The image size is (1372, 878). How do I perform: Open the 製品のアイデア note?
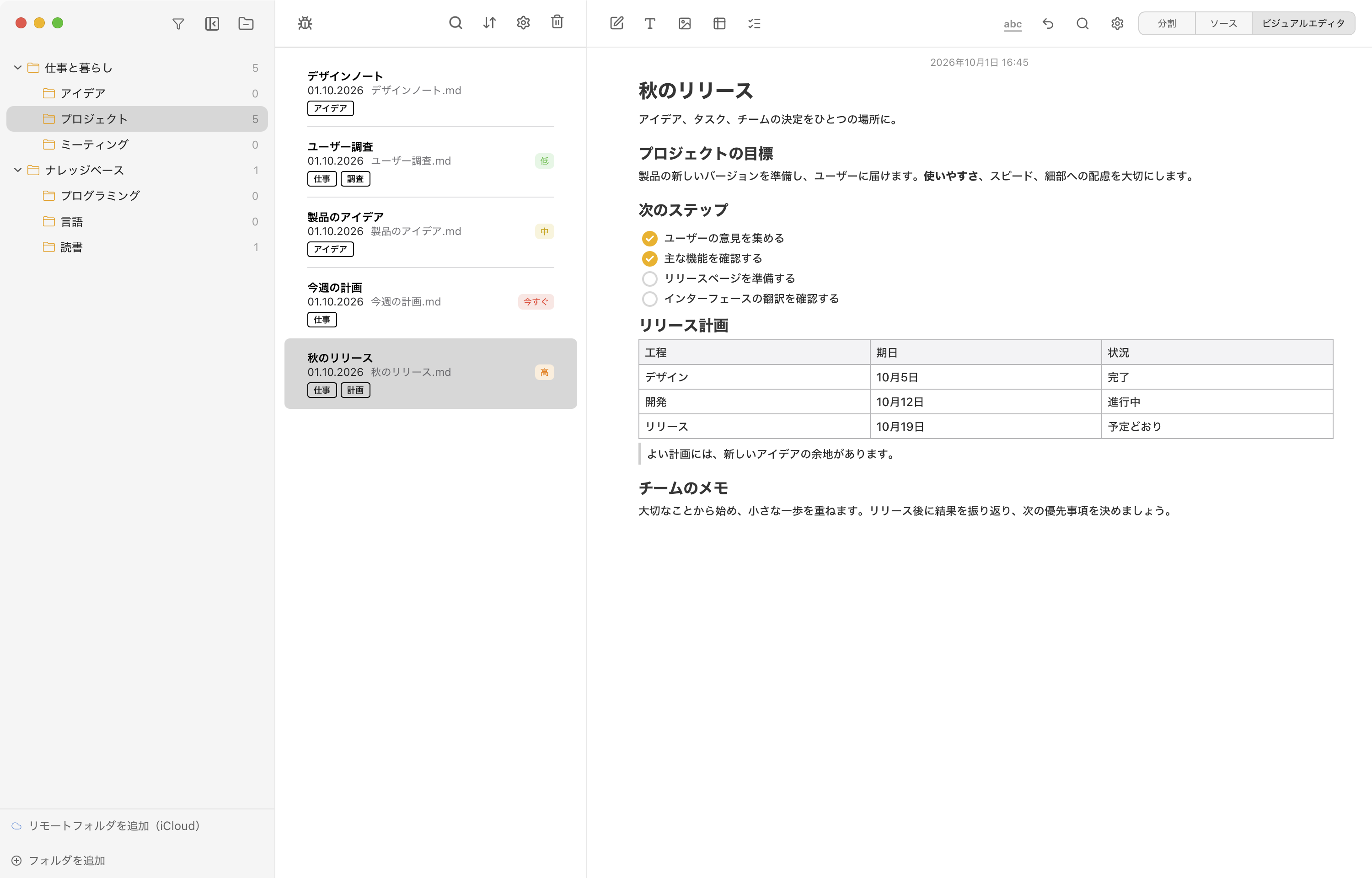pyautogui.click(x=430, y=233)
